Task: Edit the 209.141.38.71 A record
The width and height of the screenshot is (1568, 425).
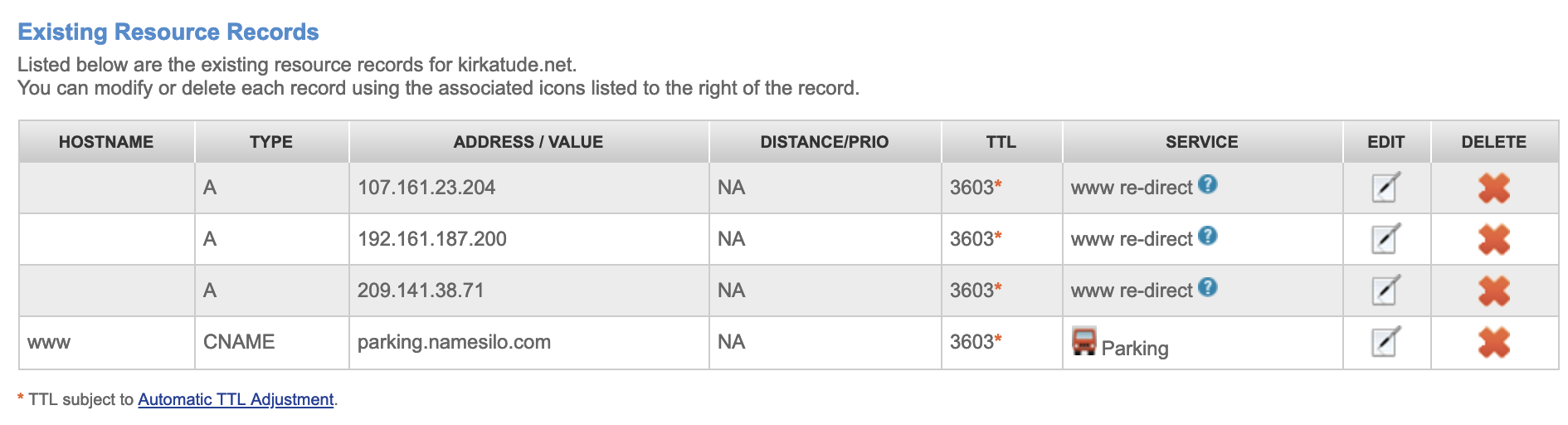Action: click(x=1385, y=291)
